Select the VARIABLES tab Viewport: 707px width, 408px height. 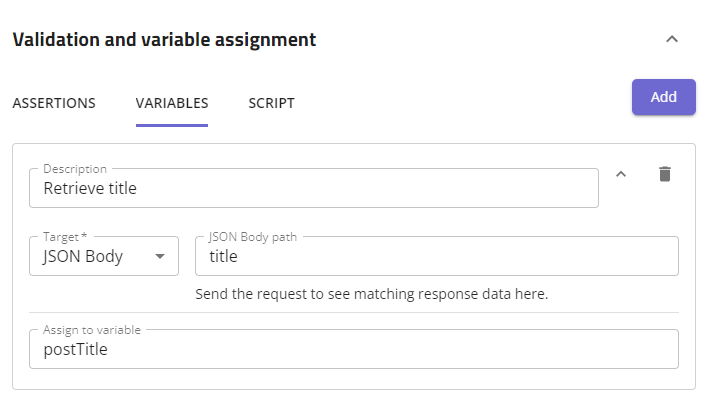pos(172,103)
